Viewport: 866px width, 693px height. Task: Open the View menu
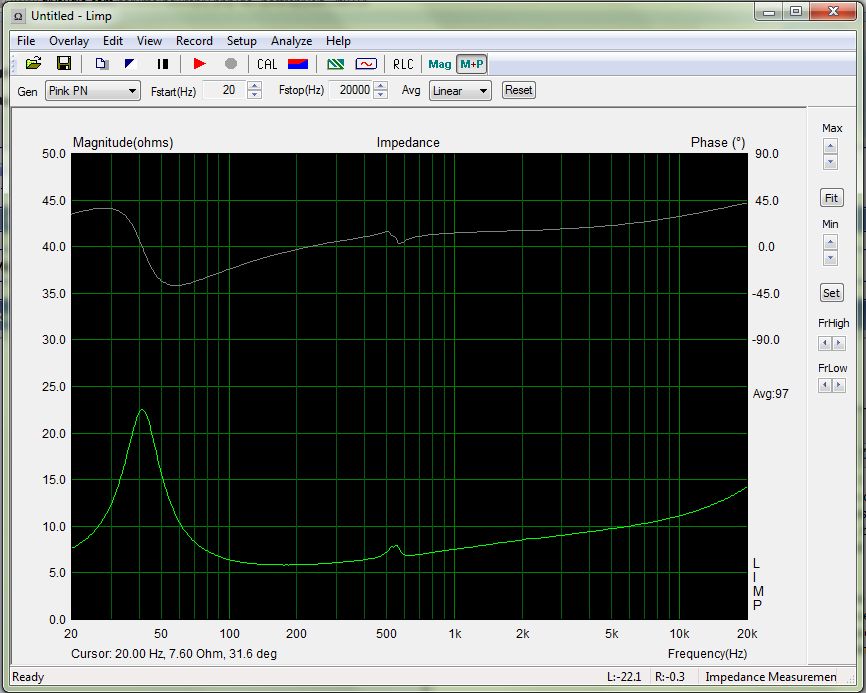coord(149,41)
